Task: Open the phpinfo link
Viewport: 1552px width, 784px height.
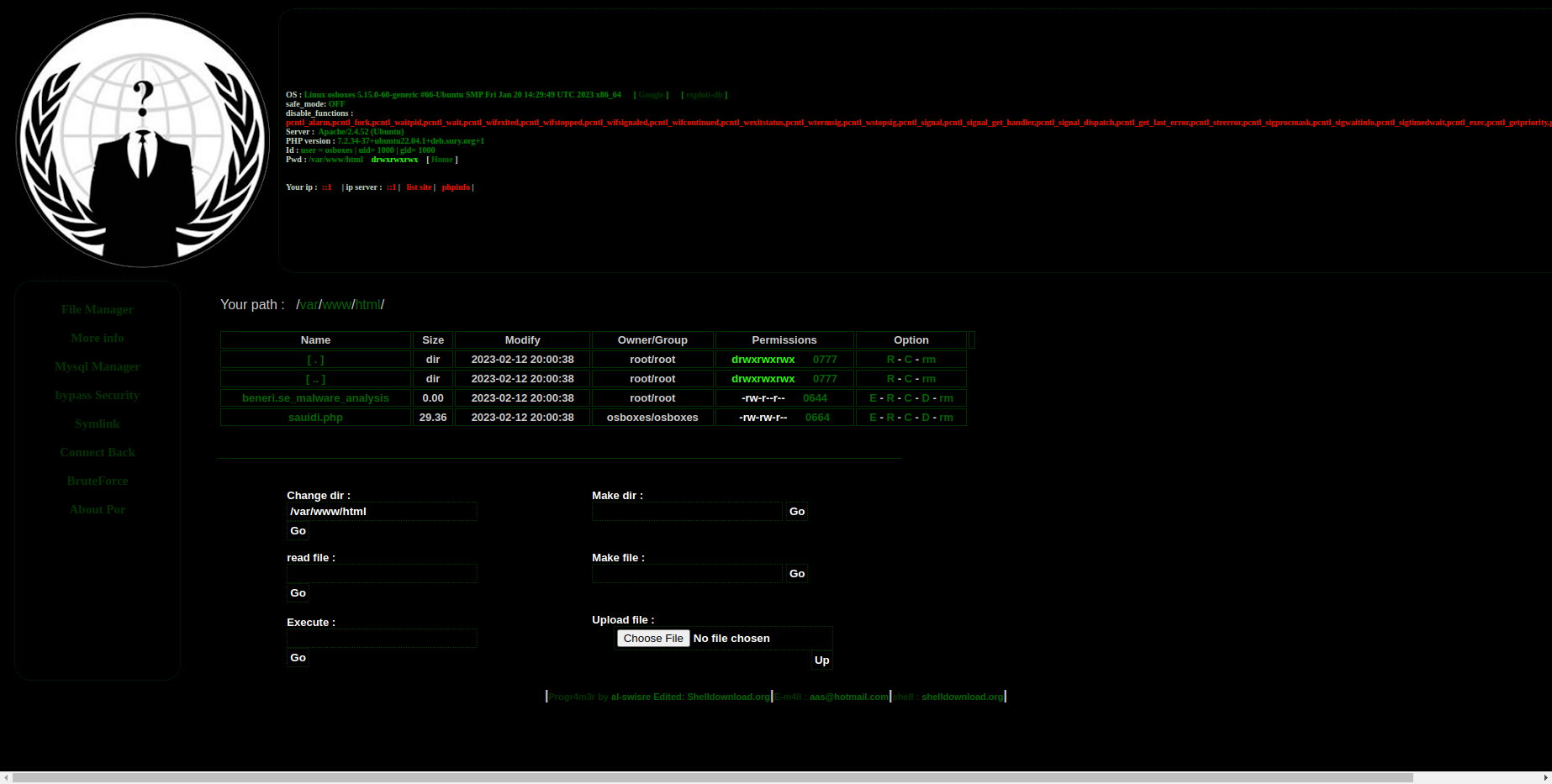Action: click(456, 187)
